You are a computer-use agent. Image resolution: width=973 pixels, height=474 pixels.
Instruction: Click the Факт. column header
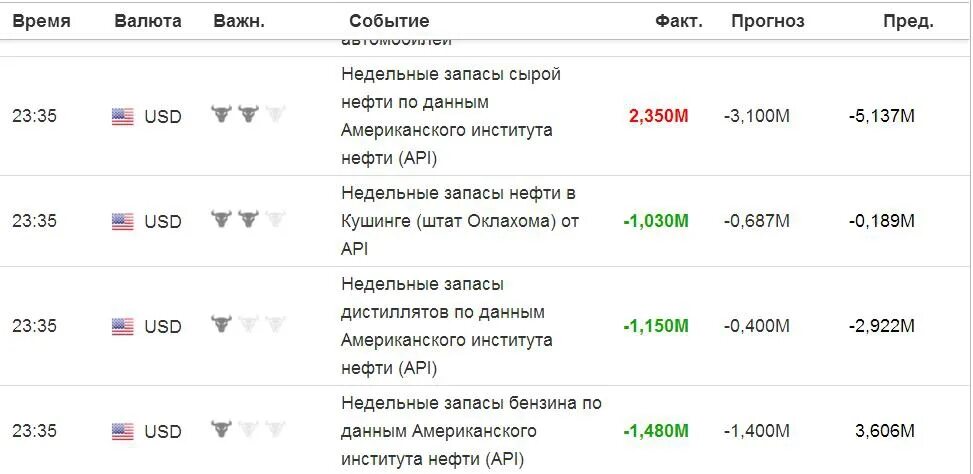[x=679, y=21]
